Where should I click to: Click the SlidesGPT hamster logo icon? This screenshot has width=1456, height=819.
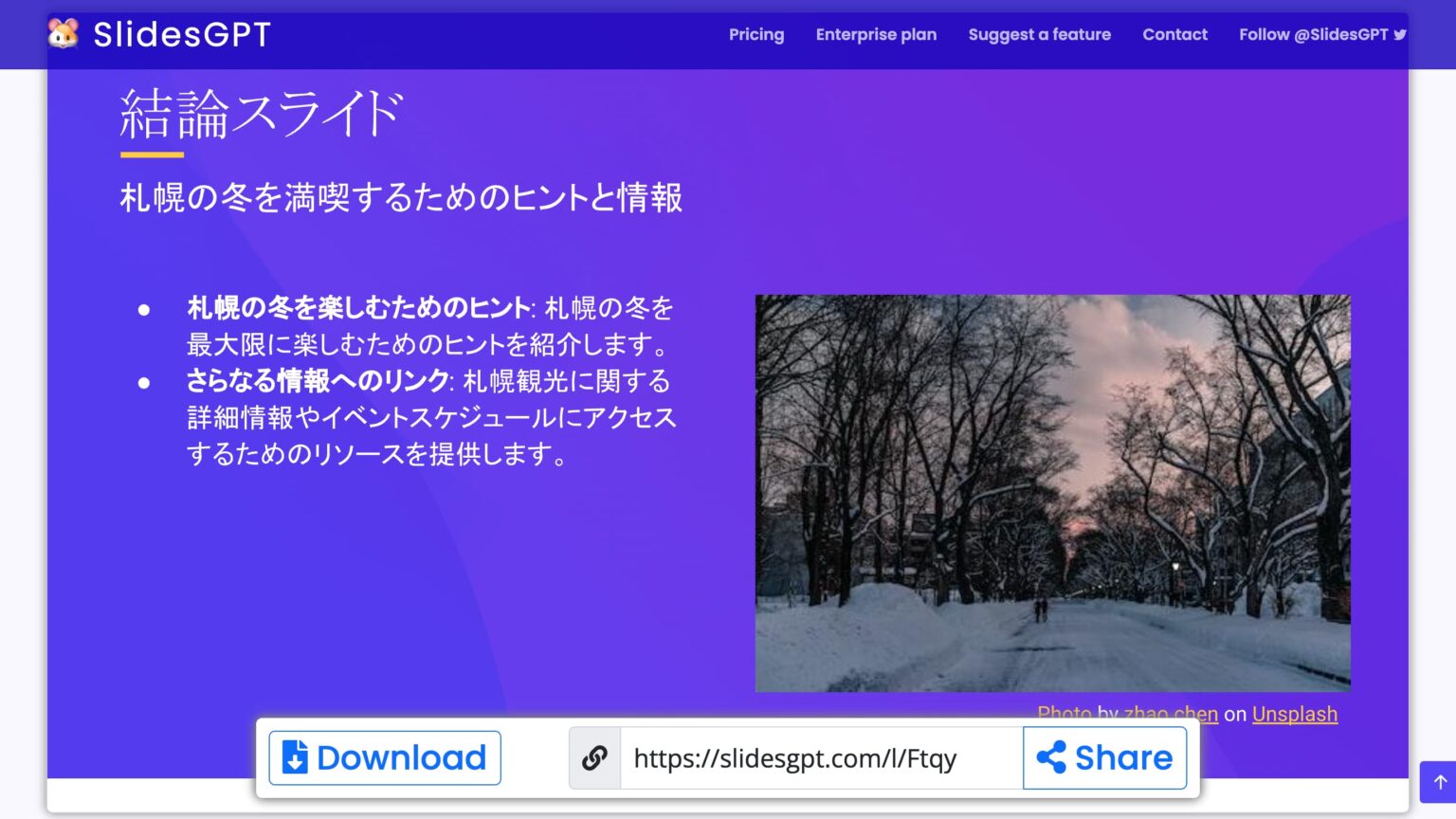pos(63,33)
